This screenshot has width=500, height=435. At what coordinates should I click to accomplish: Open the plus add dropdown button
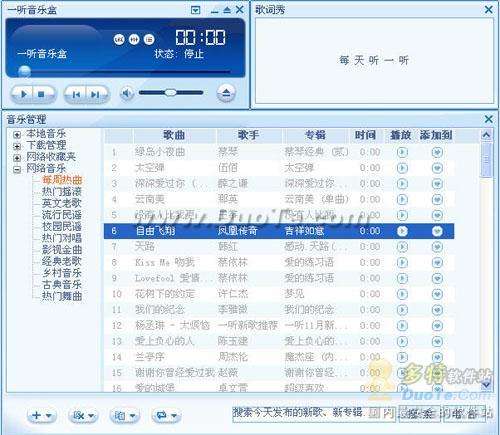[41, 416]
